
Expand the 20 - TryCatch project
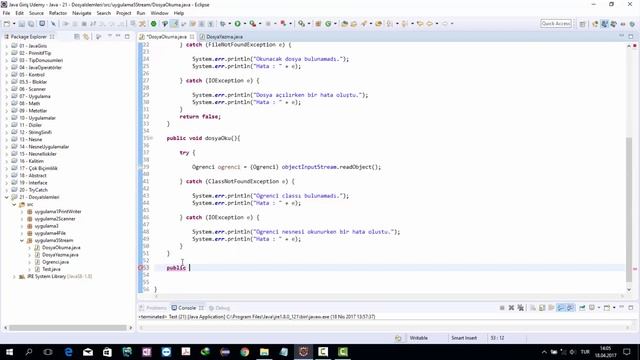tap(7, 190)
